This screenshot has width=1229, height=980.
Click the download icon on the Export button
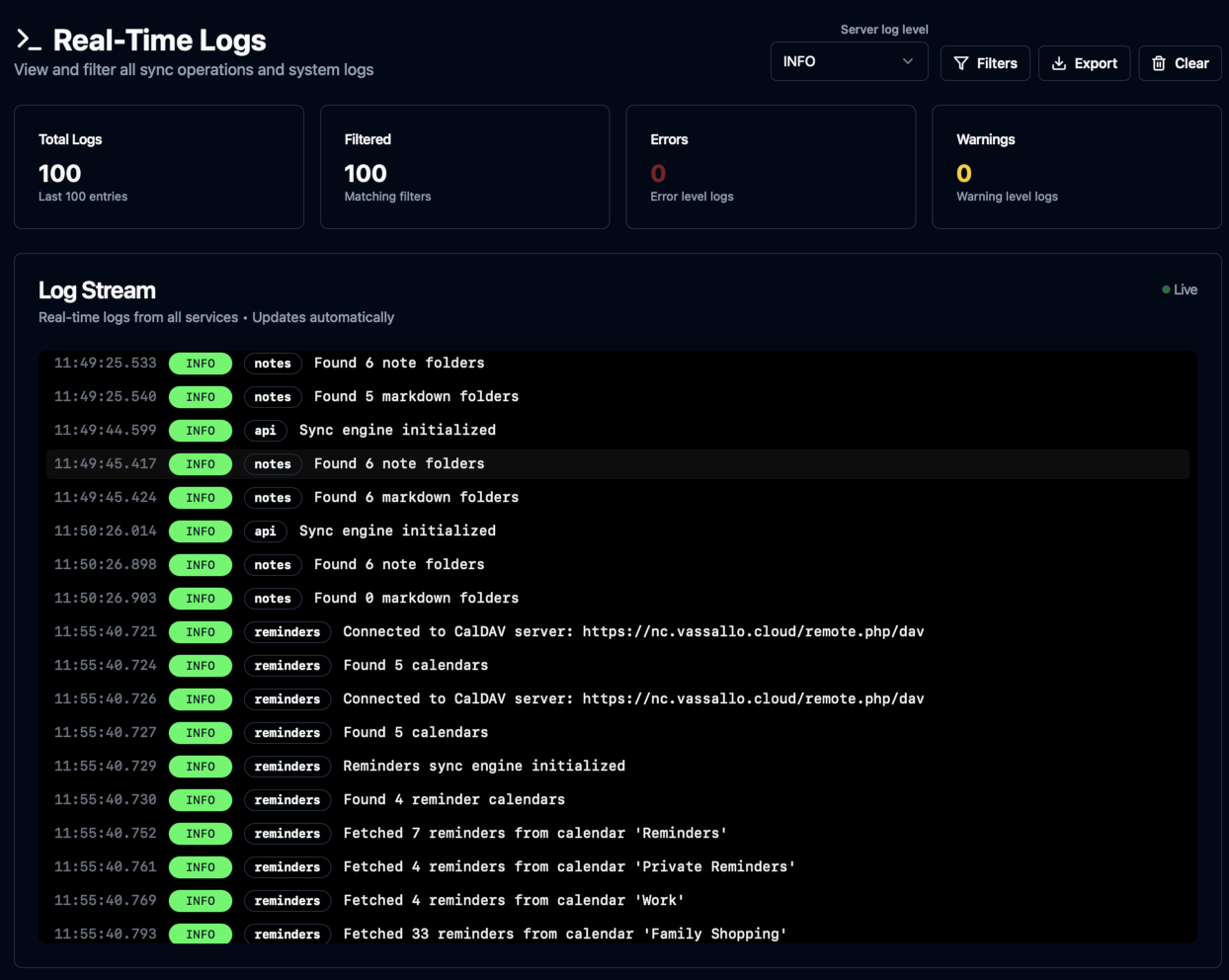tap(1059, 63)
